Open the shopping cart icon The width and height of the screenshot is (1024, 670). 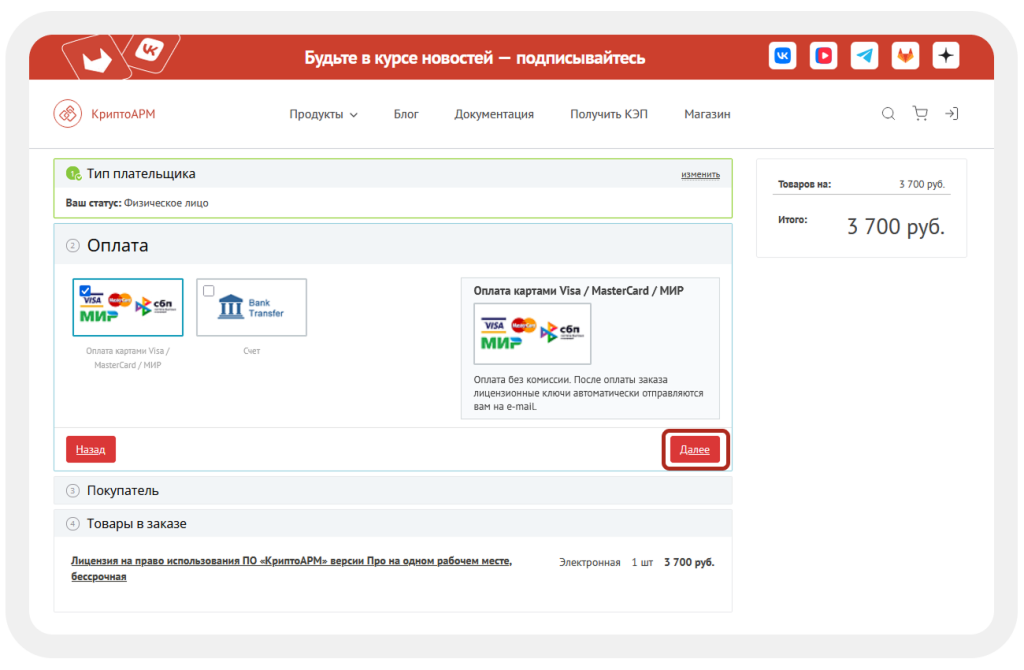click(x=920, y=114)
